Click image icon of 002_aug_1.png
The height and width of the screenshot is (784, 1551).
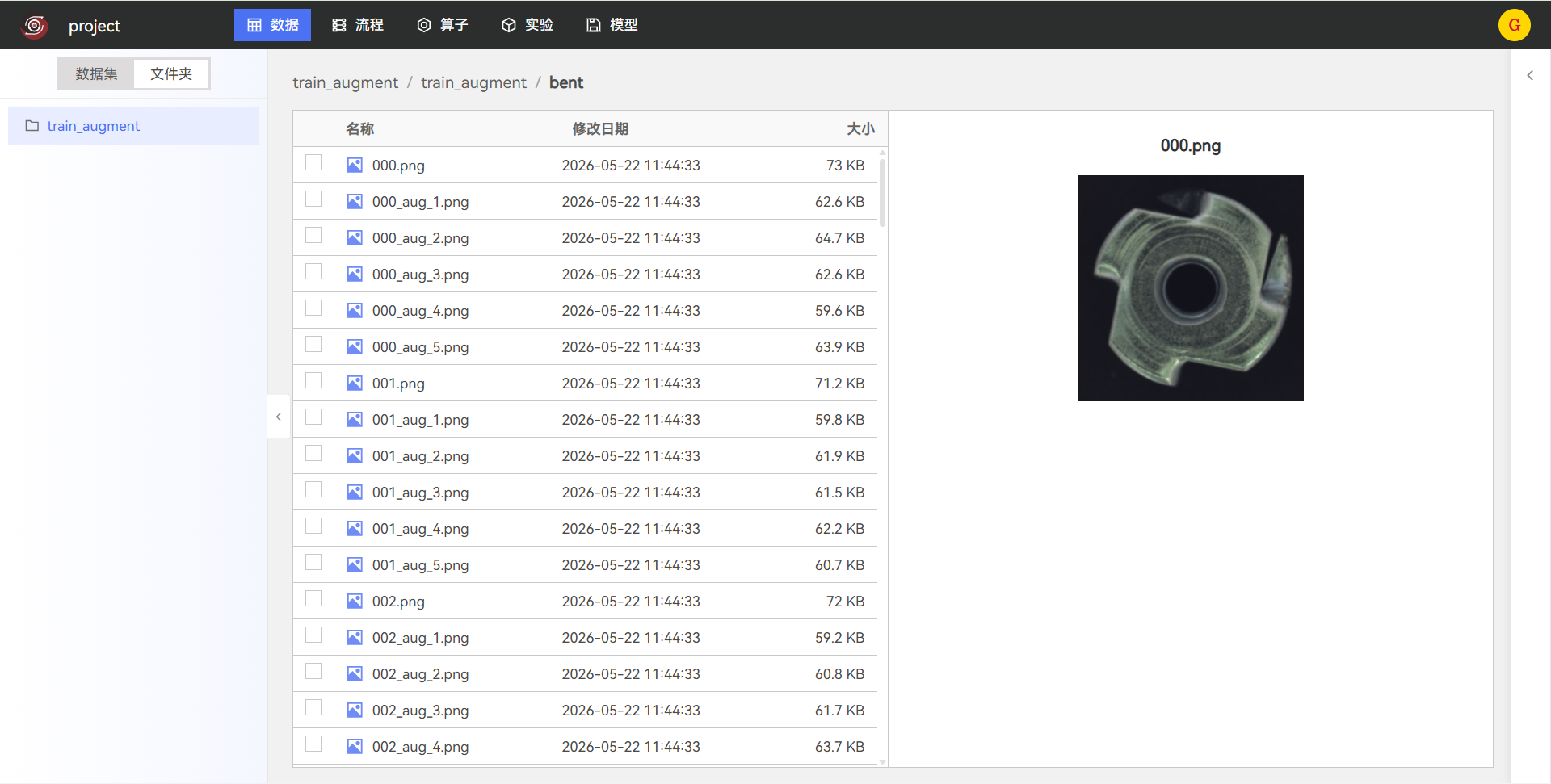[x=355, y=637]
